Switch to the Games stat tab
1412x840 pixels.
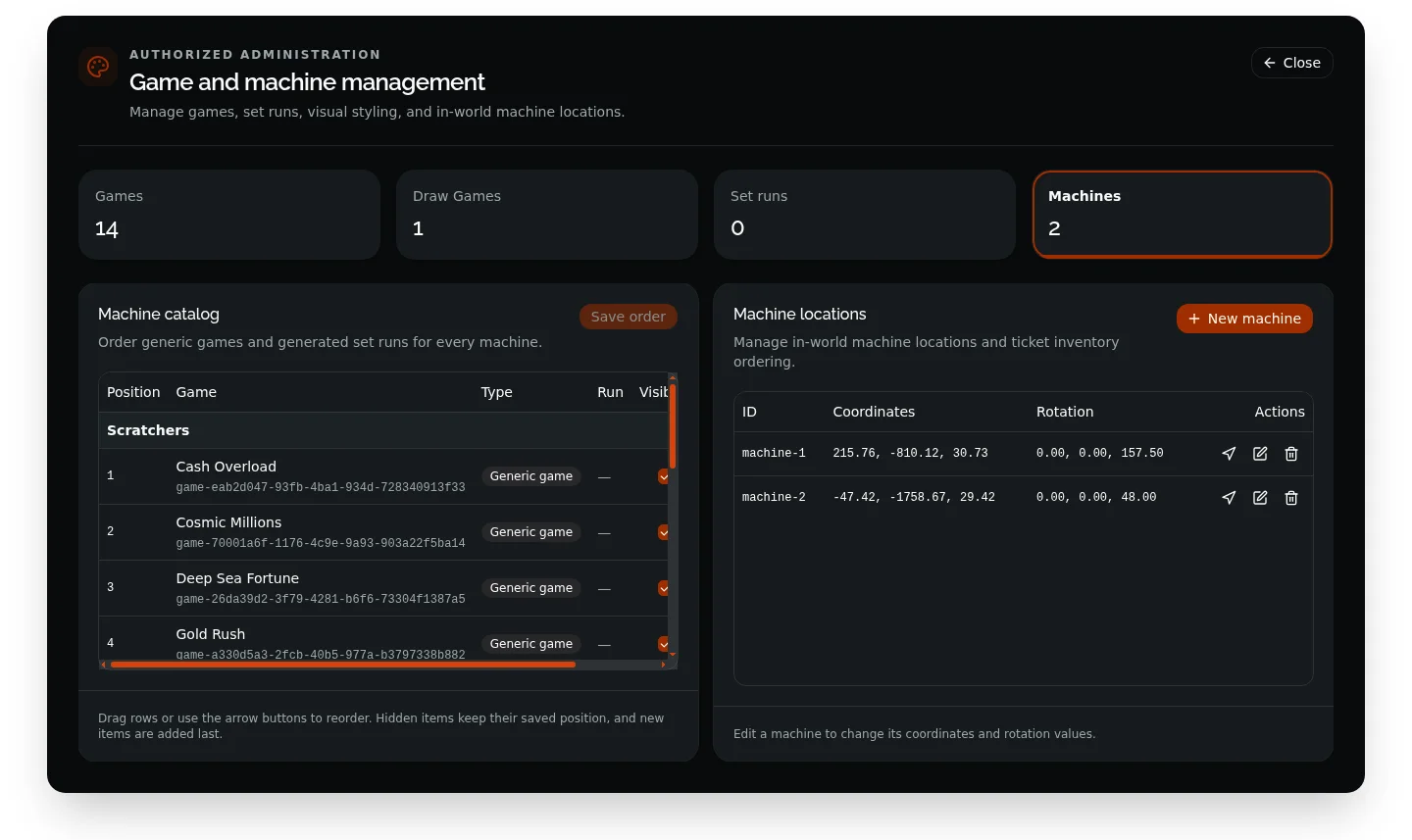[229, 215]
